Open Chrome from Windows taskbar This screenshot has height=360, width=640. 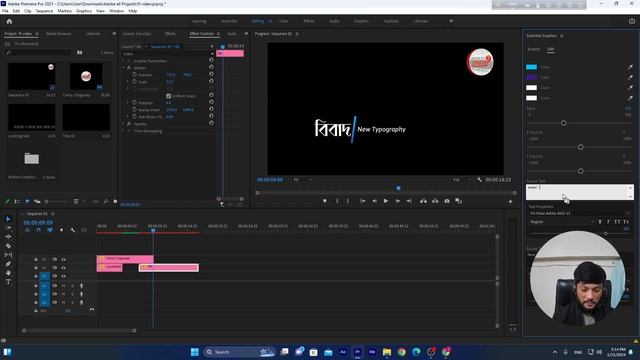(x=402, y=352)
